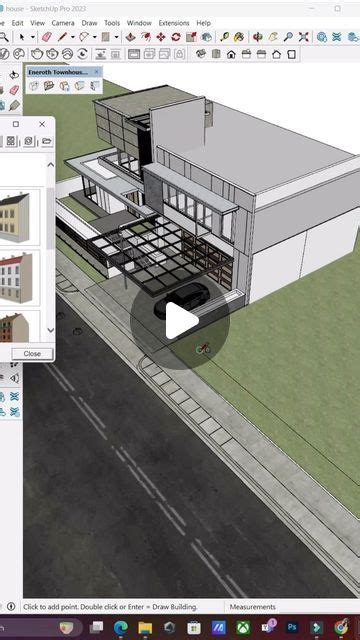
Task: Click the grid view icon in dialog
Action: (x=11, y=141)
